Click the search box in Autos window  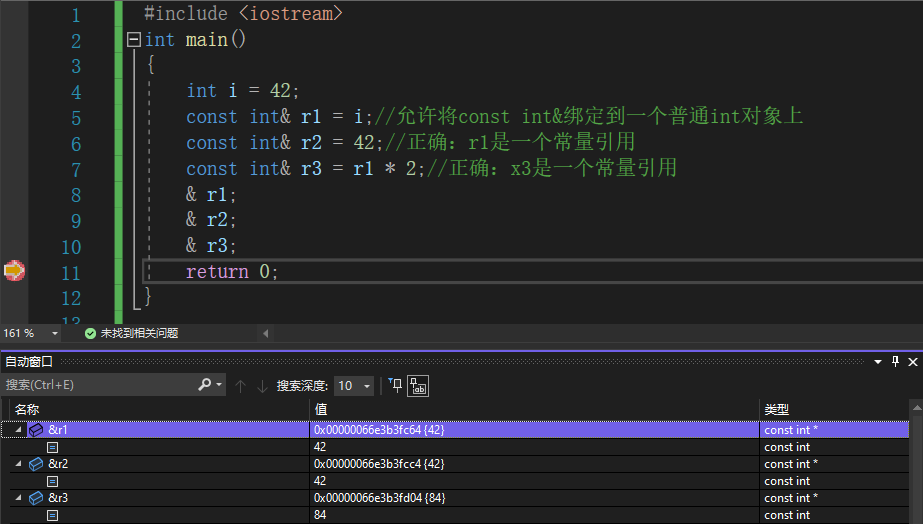click(98, 385)
